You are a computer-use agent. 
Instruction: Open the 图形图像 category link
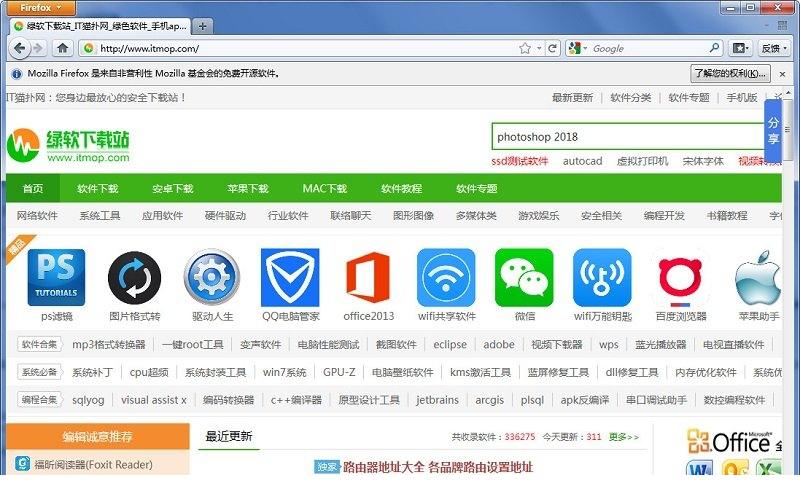[x=413, y=215]
